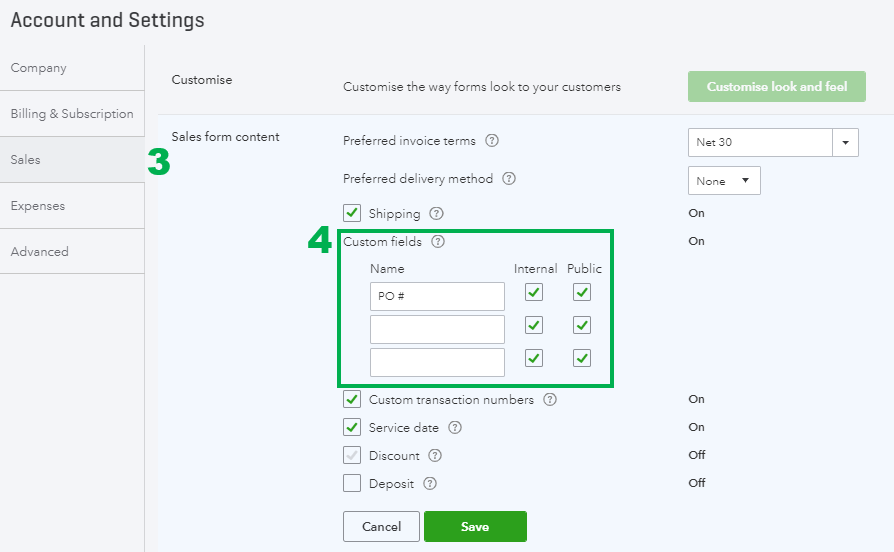Open the Shipping help tooltip icon

[x=436, y=213]
